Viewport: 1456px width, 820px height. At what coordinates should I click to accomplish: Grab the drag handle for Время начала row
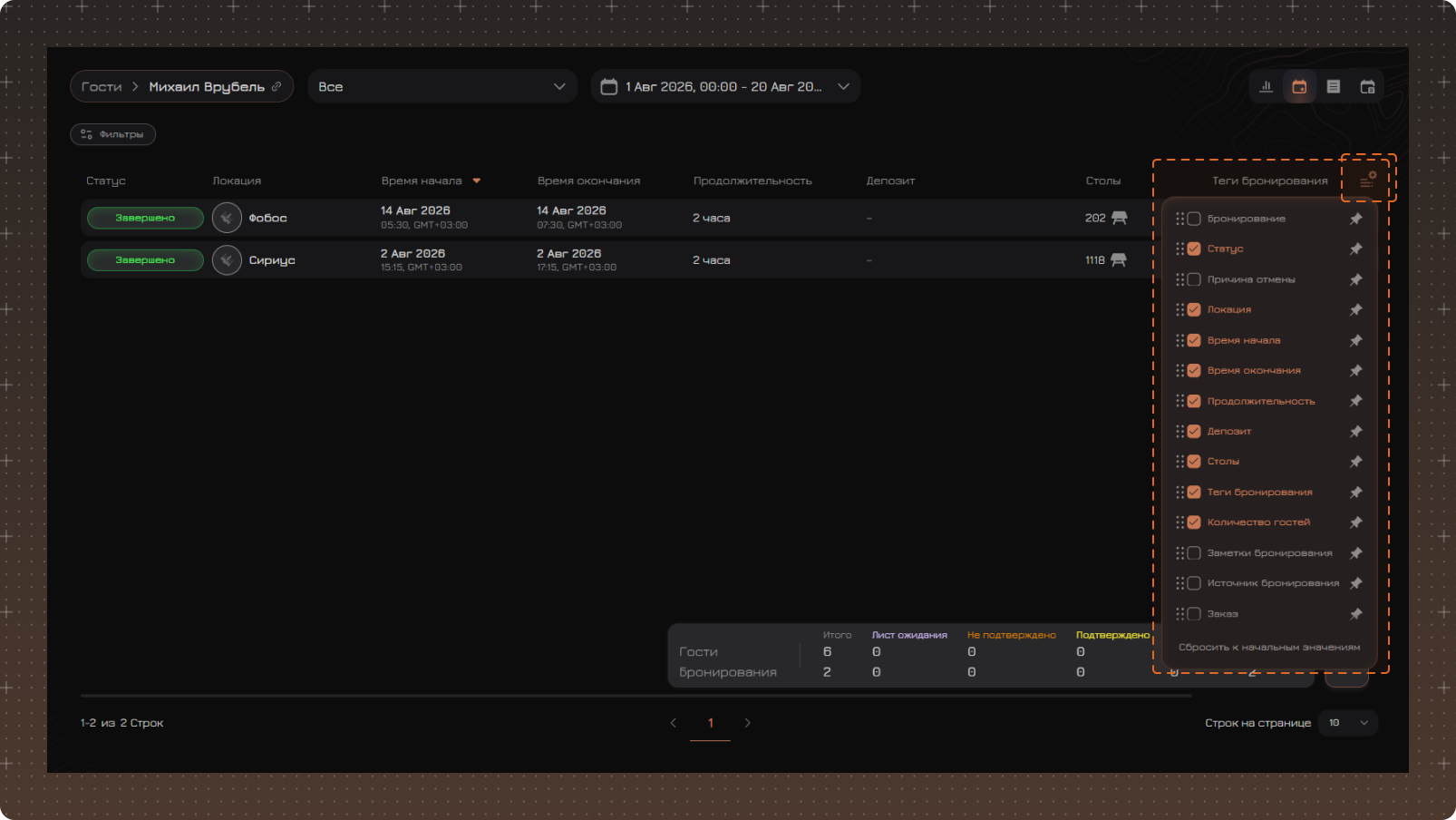click(1180, 340)
